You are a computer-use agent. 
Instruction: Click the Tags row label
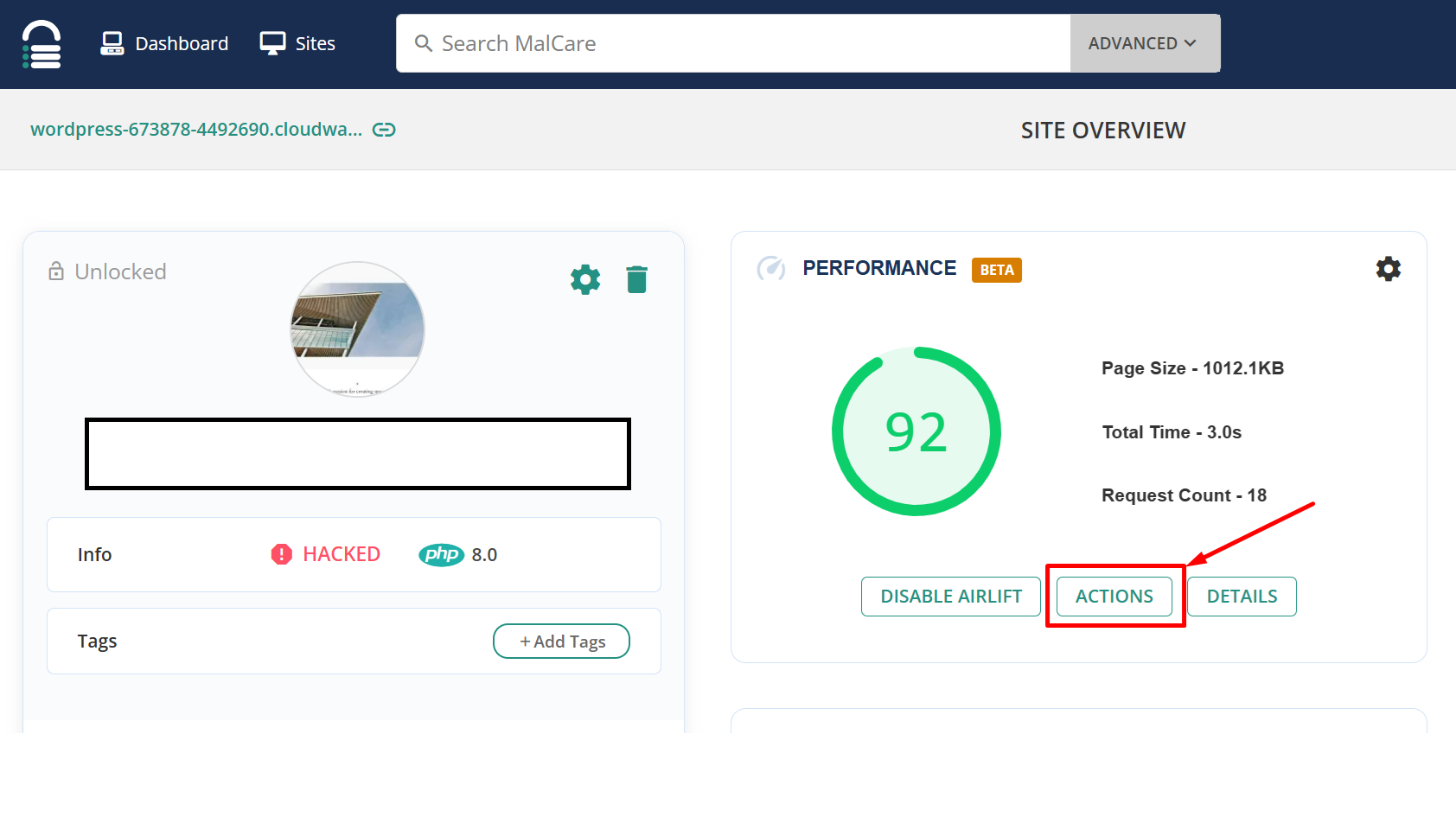[x=97, y=642]
